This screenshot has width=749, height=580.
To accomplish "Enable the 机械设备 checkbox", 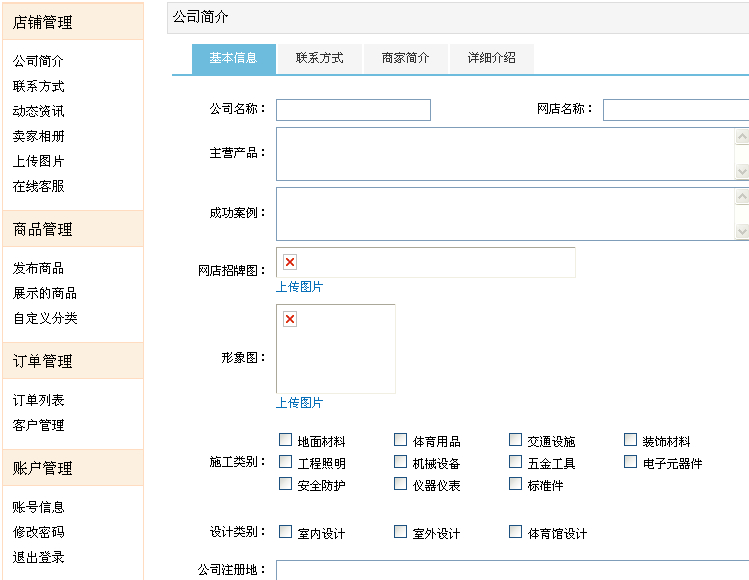I will pyautogui.click(x=401, y=462).
